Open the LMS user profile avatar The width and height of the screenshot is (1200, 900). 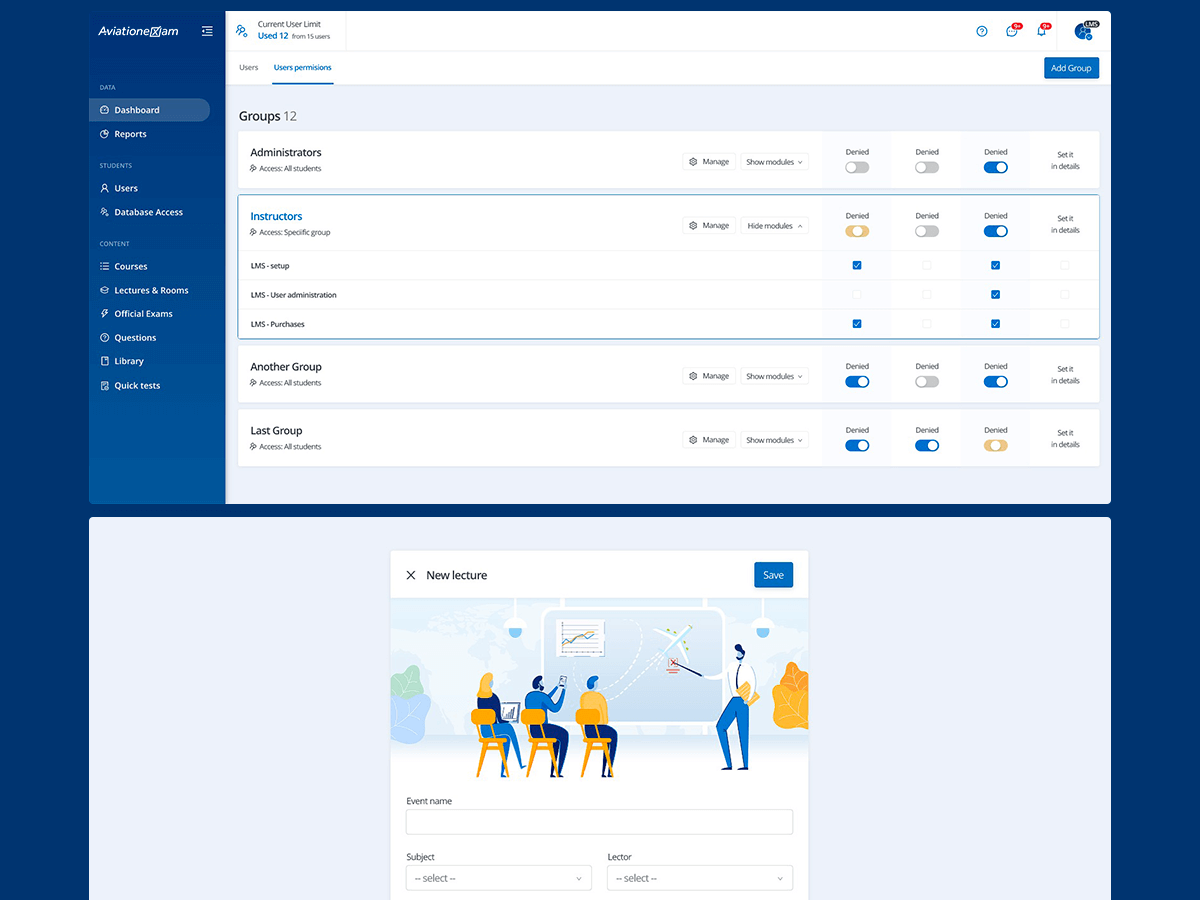[x=1084, y=31]
